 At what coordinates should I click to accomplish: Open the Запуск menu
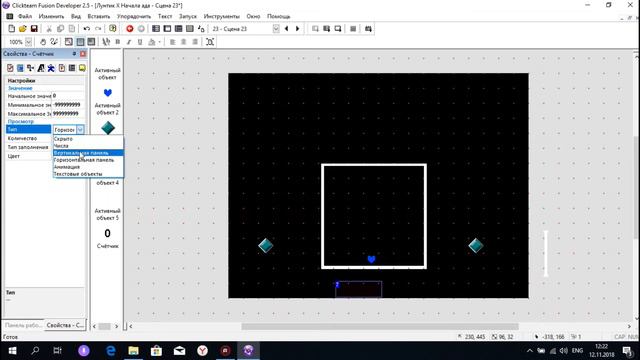point(188,16)
